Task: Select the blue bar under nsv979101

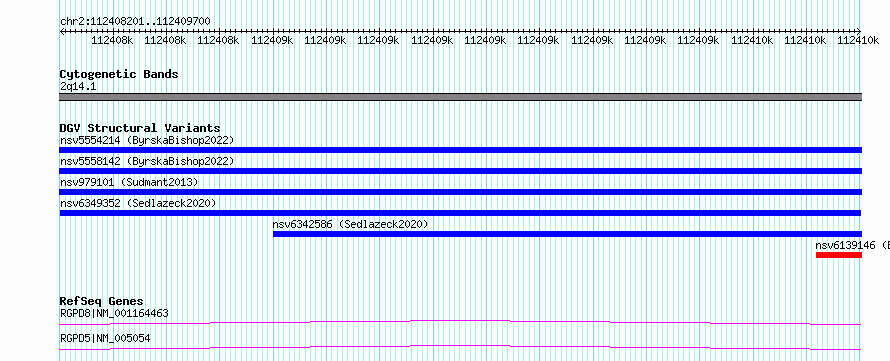Action: tap(461, 192)
